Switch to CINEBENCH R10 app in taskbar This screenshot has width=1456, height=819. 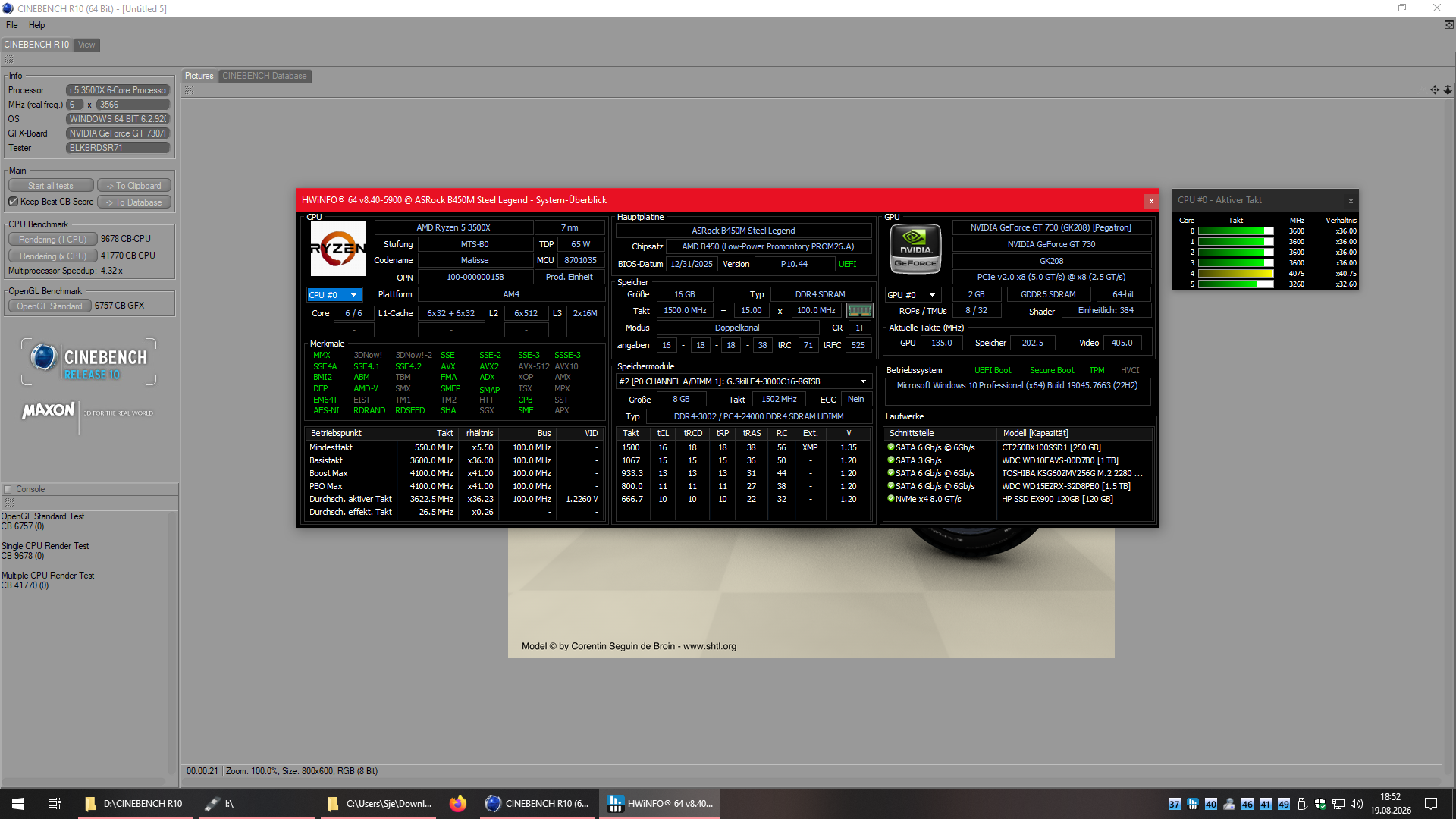pos(538,804)
